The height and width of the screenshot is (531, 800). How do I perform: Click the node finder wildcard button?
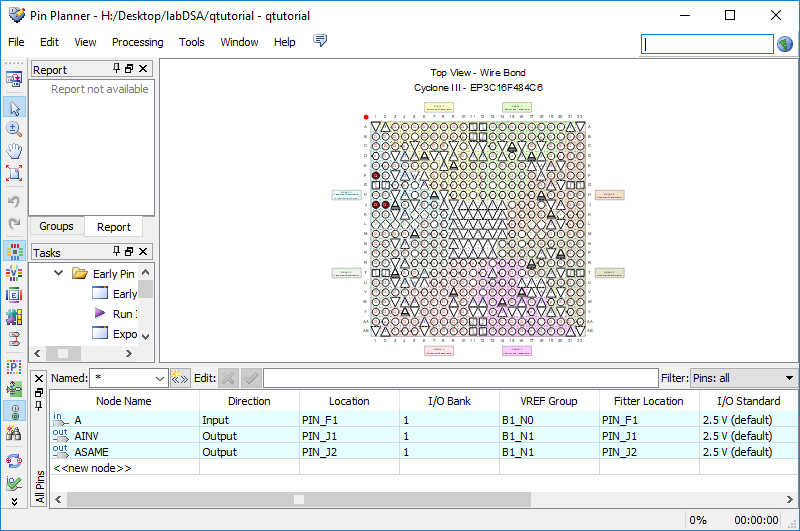(180, 378)
